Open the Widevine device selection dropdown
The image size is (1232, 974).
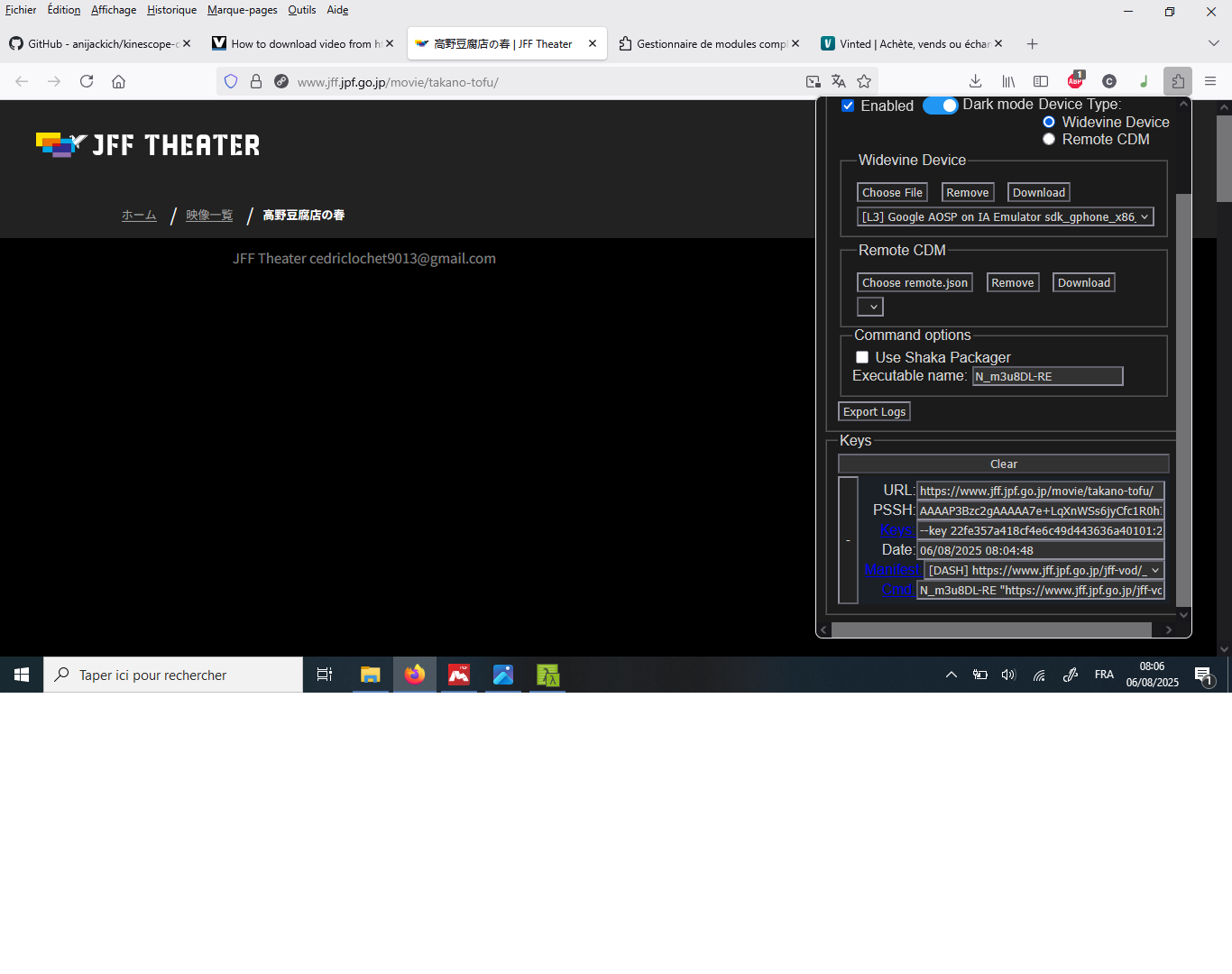pyautogui.click(x=1005, y=216)
